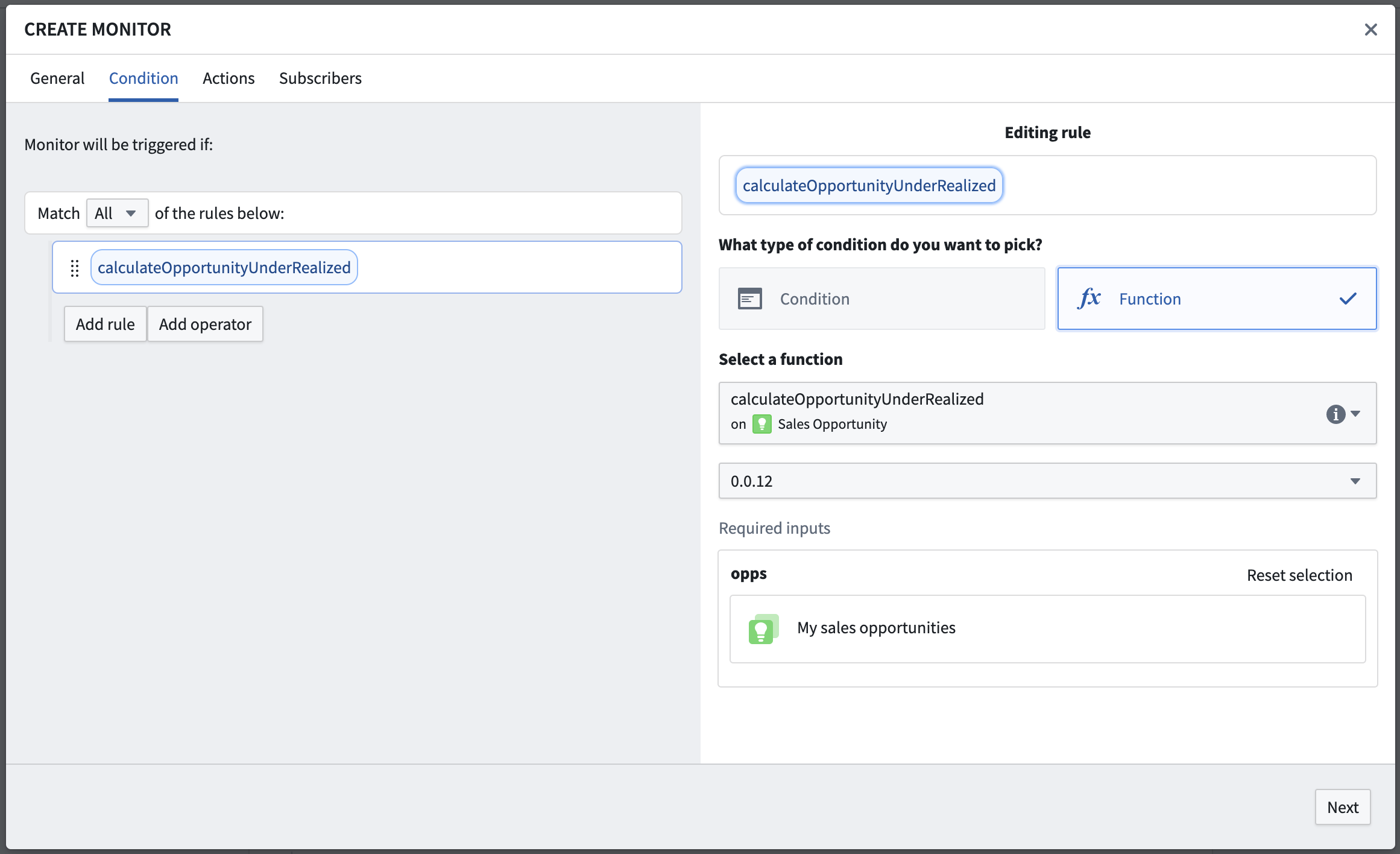
Task: Close the Create Monitor dialog
Action: pyautogui.click(x=1370, y=30)
